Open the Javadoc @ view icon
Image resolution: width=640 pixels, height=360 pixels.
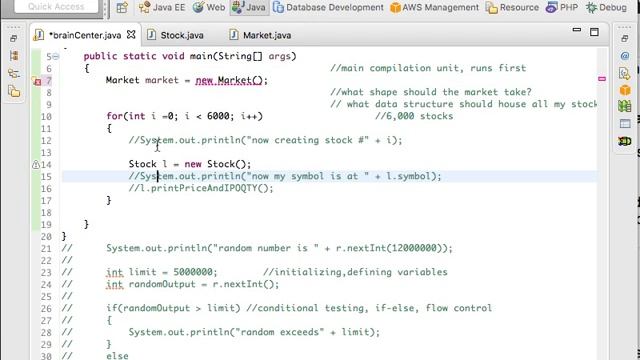point(624,56)
